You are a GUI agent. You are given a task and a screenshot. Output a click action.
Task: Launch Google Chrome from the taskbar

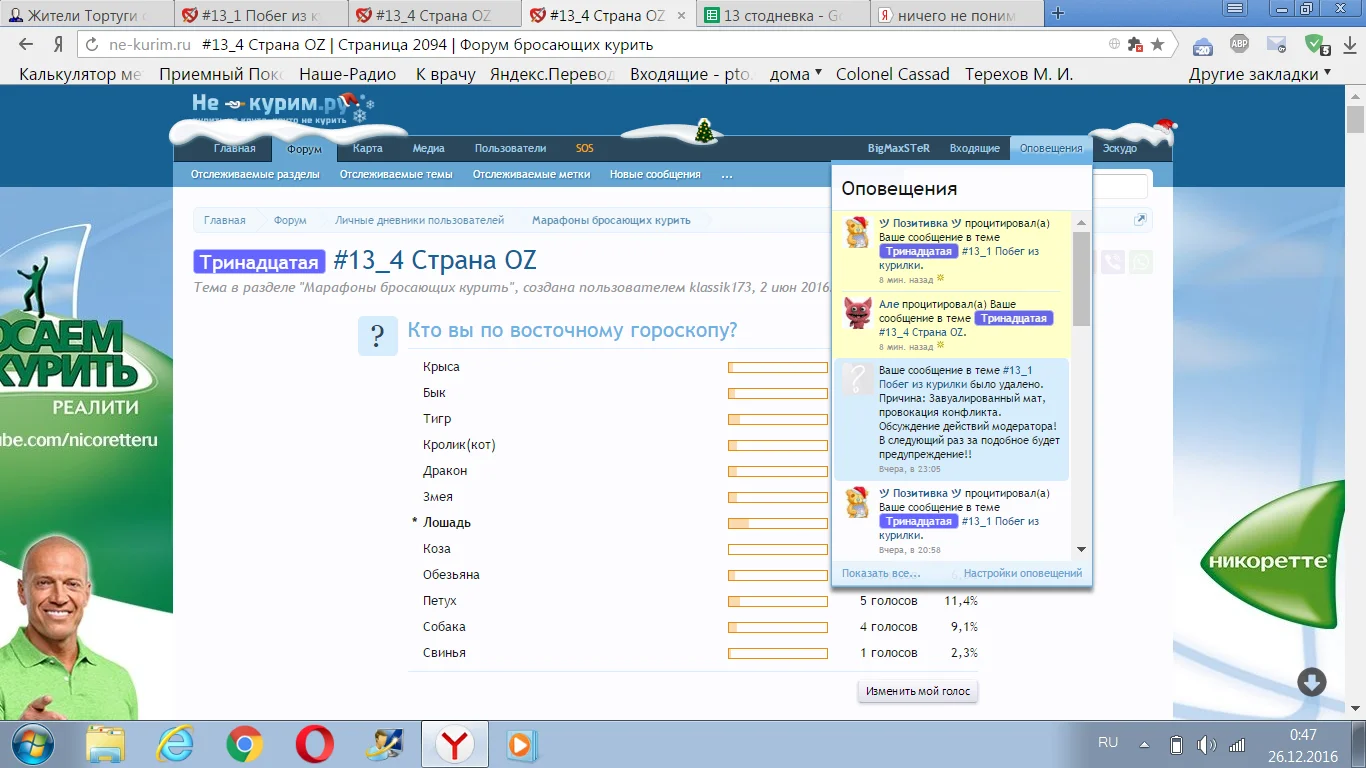coord(245,745)
